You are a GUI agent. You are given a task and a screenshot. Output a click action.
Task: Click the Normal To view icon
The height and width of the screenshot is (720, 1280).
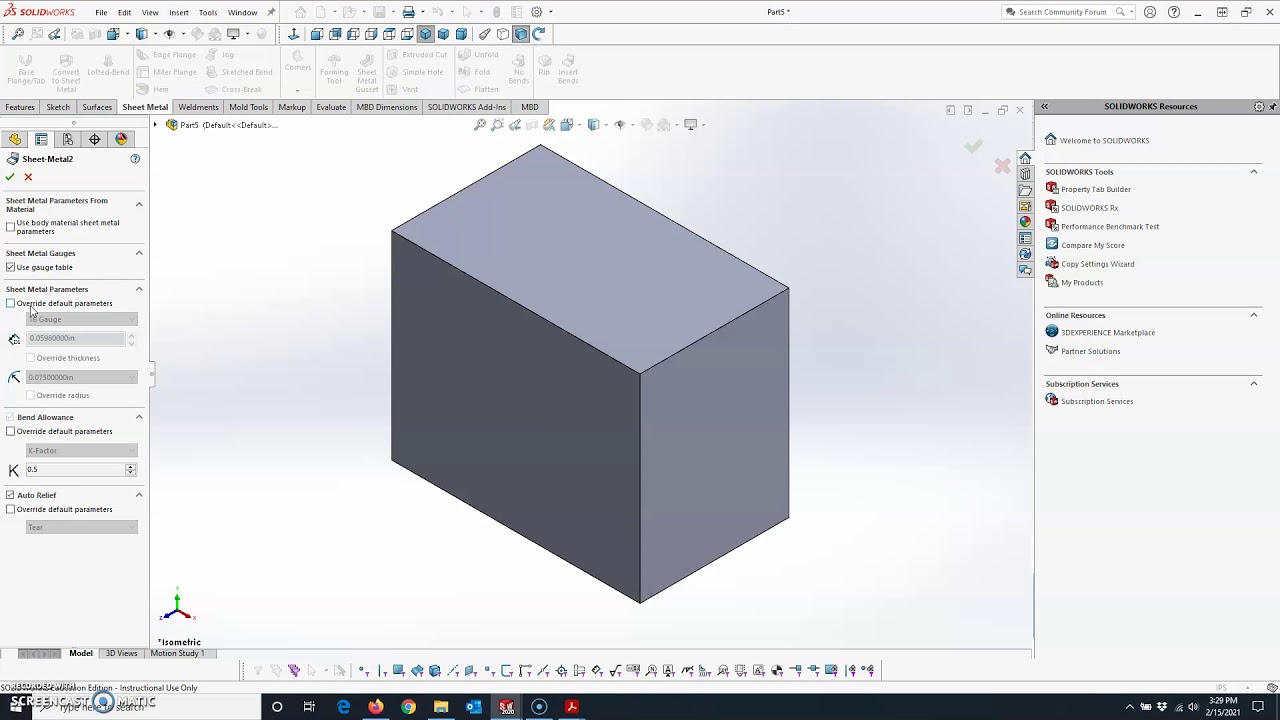(294, 34)
